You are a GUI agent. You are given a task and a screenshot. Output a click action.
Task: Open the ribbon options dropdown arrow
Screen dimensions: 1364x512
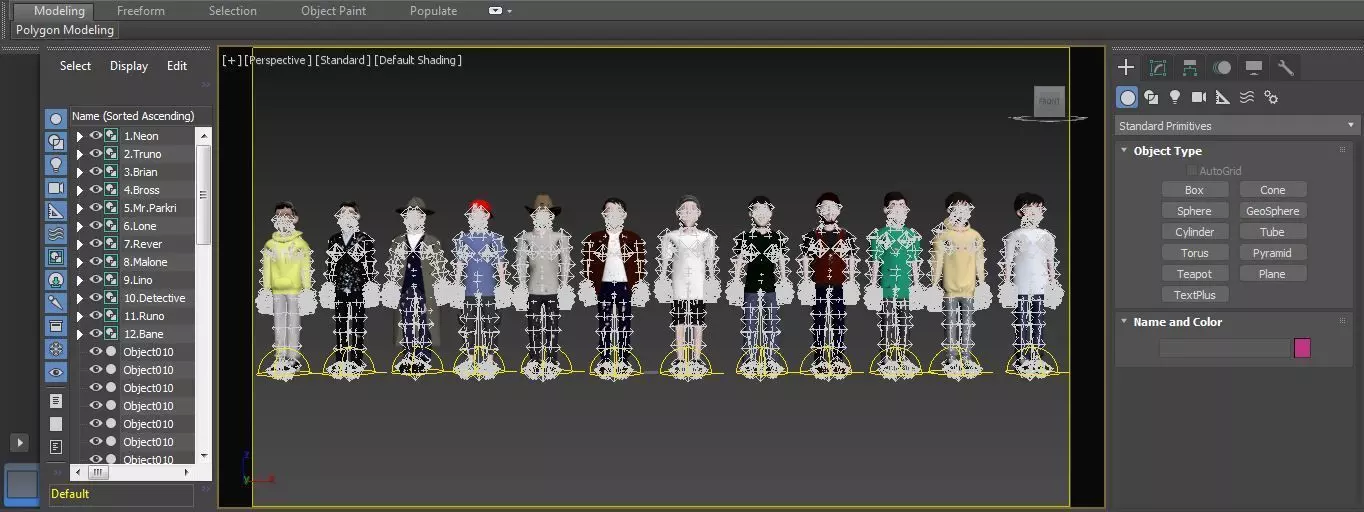(x=509, y=11)
